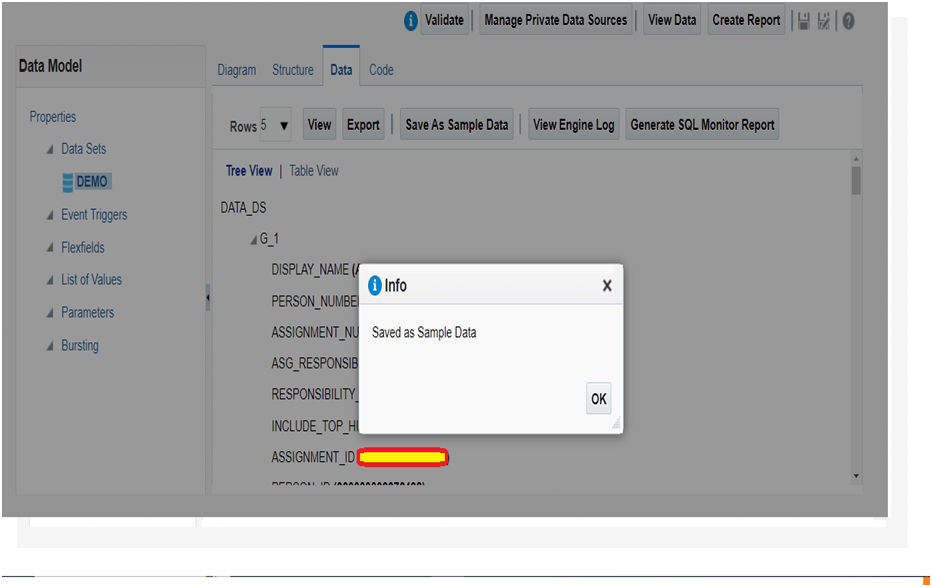This screenshot has height=587, width=932.
Task: Open Help using the question mark icon
Action: click(849, 20)
